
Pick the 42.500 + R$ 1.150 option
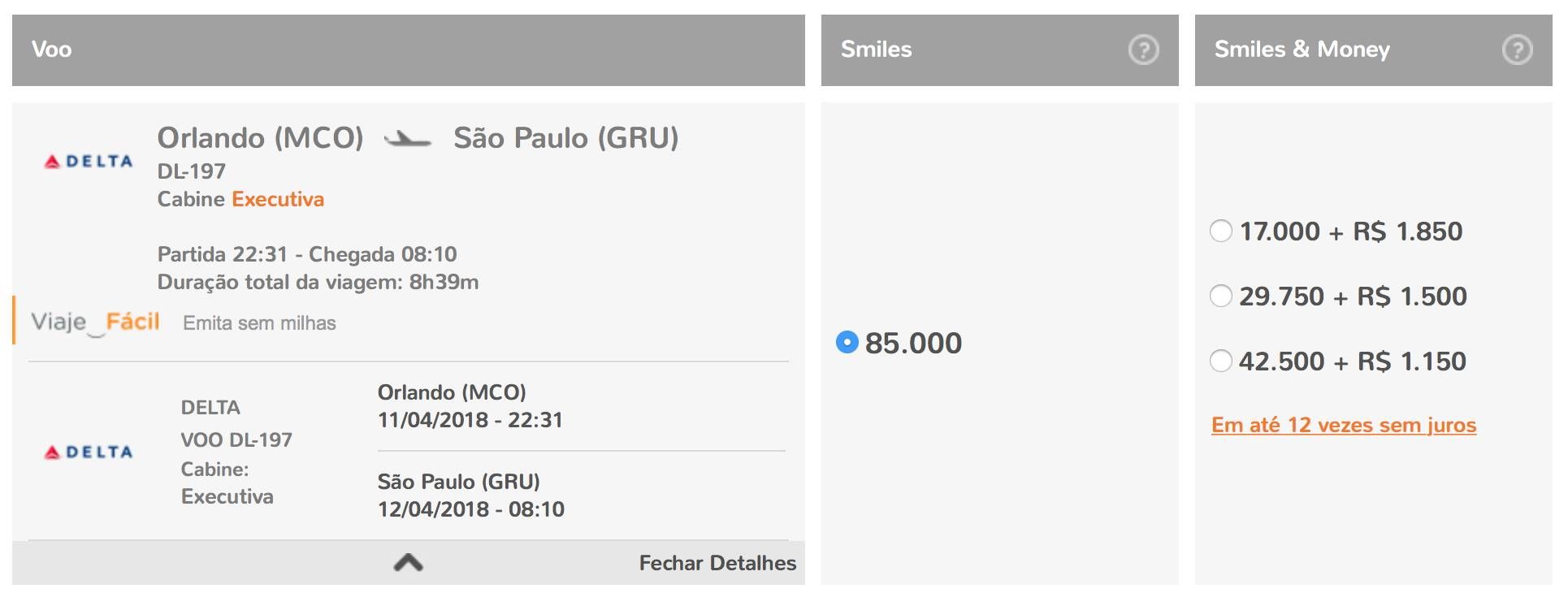[1221, 361]
